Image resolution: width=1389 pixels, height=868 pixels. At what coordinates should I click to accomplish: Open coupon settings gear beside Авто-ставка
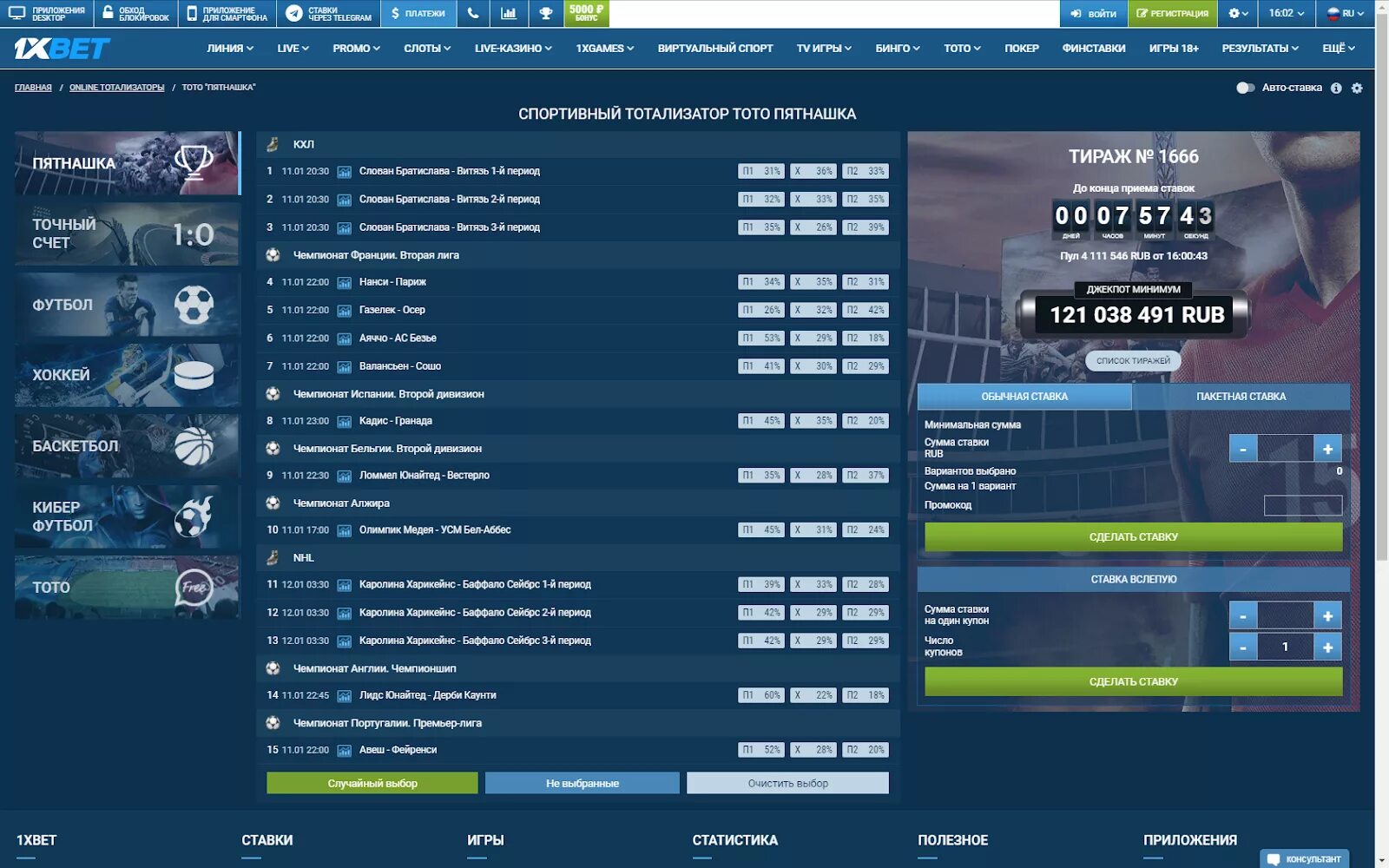(1357, 88)
